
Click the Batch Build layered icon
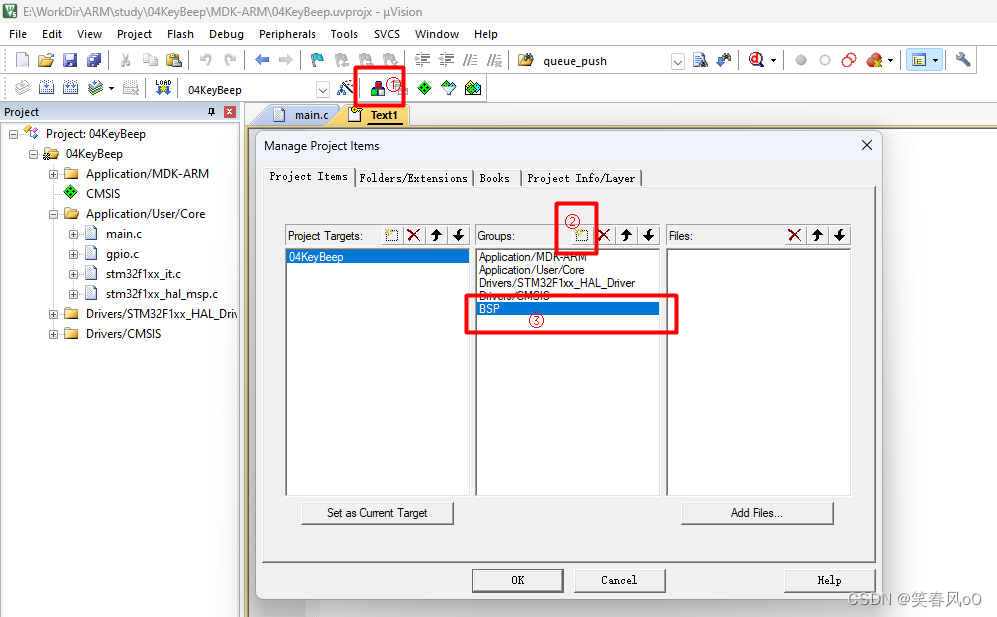95,88
